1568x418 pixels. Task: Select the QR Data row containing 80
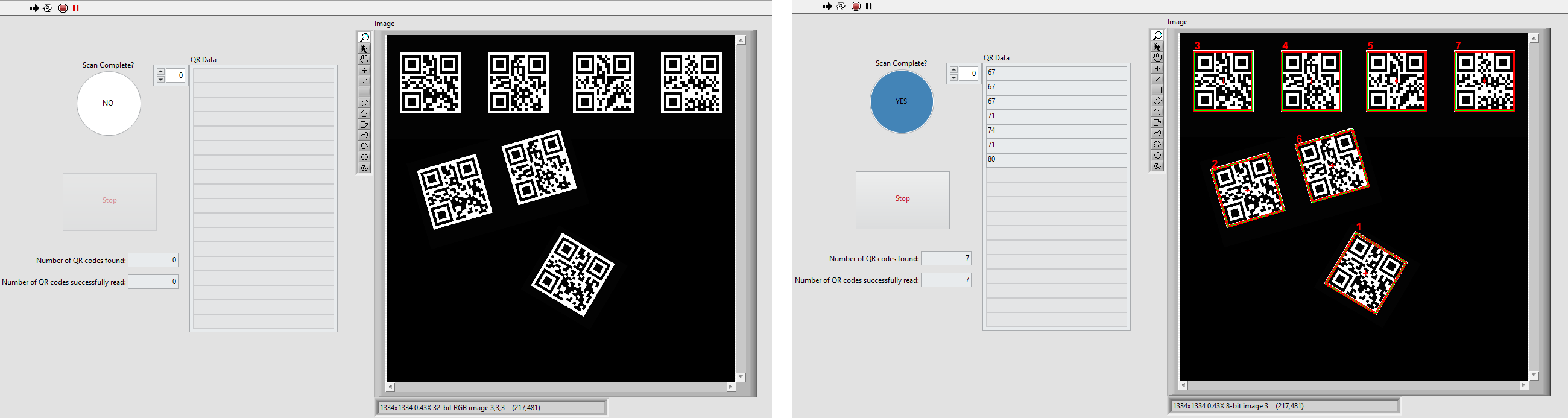point(1056,159)
